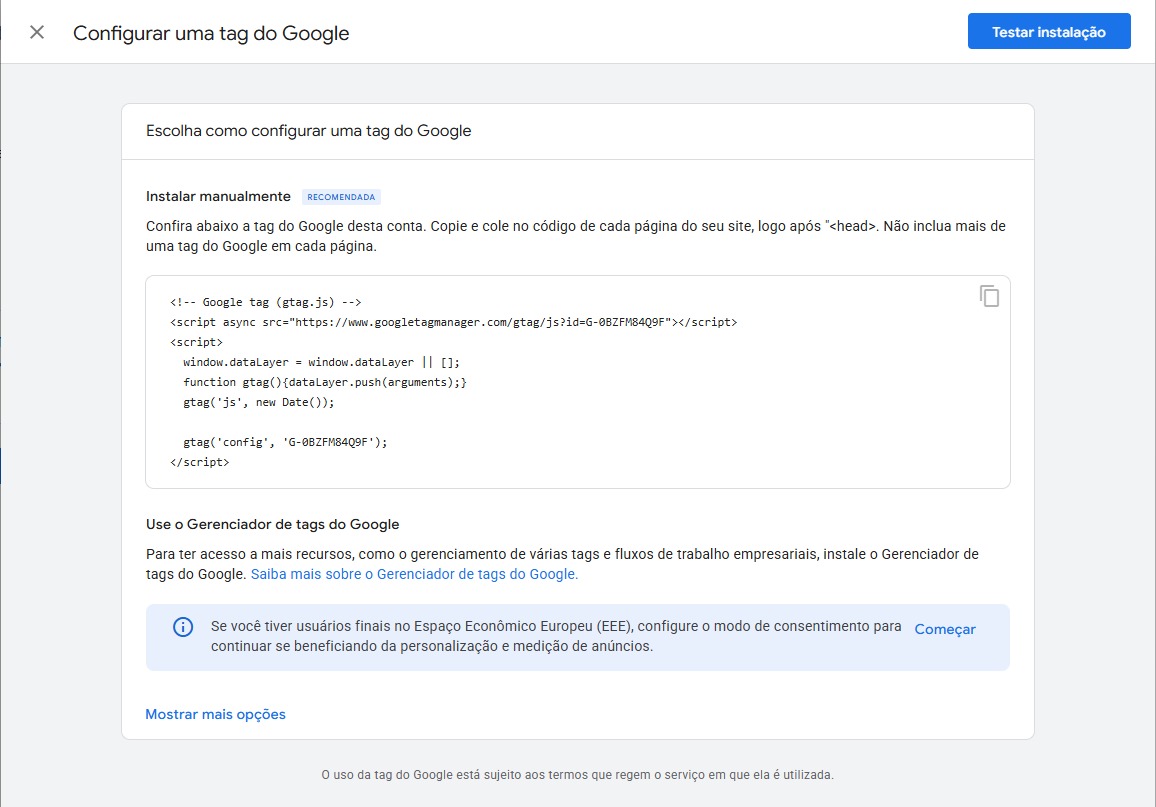Click the window.dataLayer code line
Image resolution: width=1156 pixels, height=807 pixels.
321,362
